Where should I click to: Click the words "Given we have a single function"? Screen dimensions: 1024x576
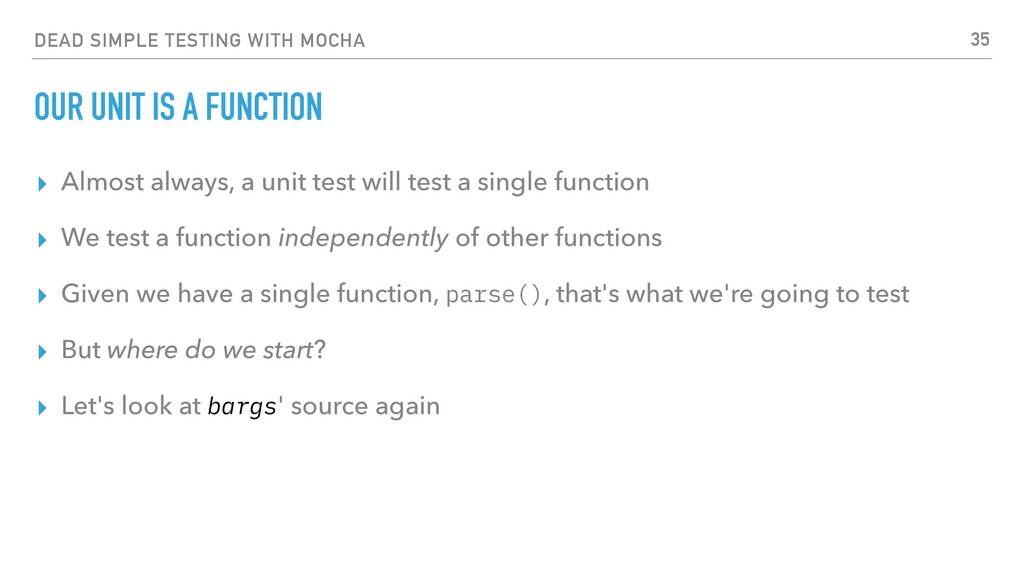pyautogui.click(x=248, y=295)
